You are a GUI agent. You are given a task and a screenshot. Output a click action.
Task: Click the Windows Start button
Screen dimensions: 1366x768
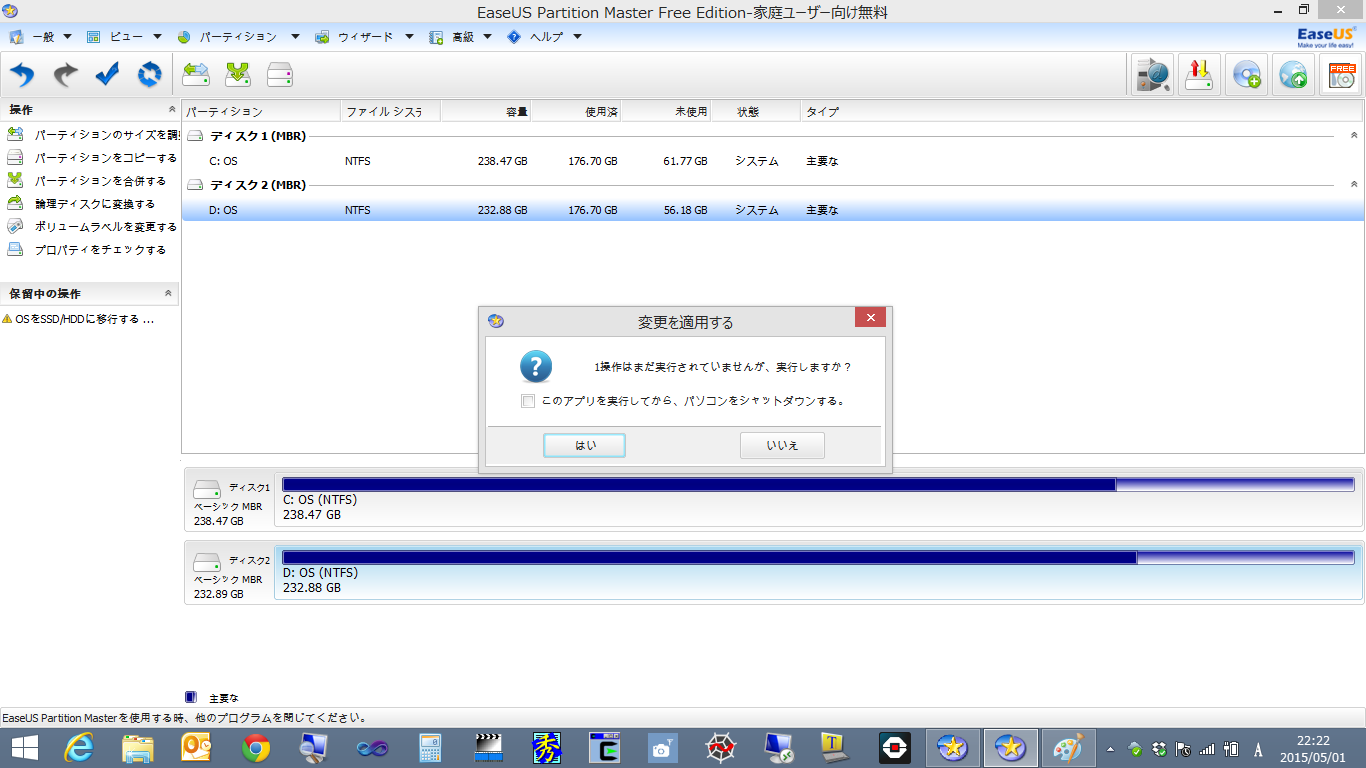[24, 747]
